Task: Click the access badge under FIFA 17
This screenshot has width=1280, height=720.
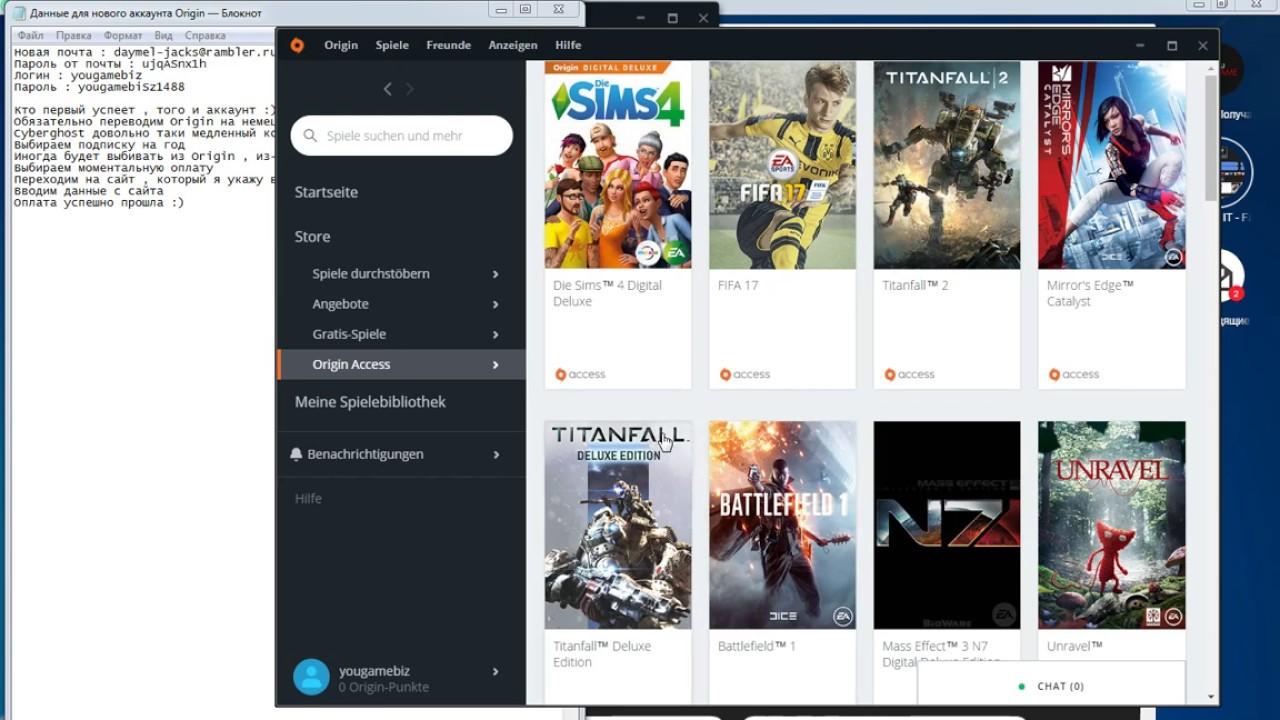Action: [x=745, y=374]
